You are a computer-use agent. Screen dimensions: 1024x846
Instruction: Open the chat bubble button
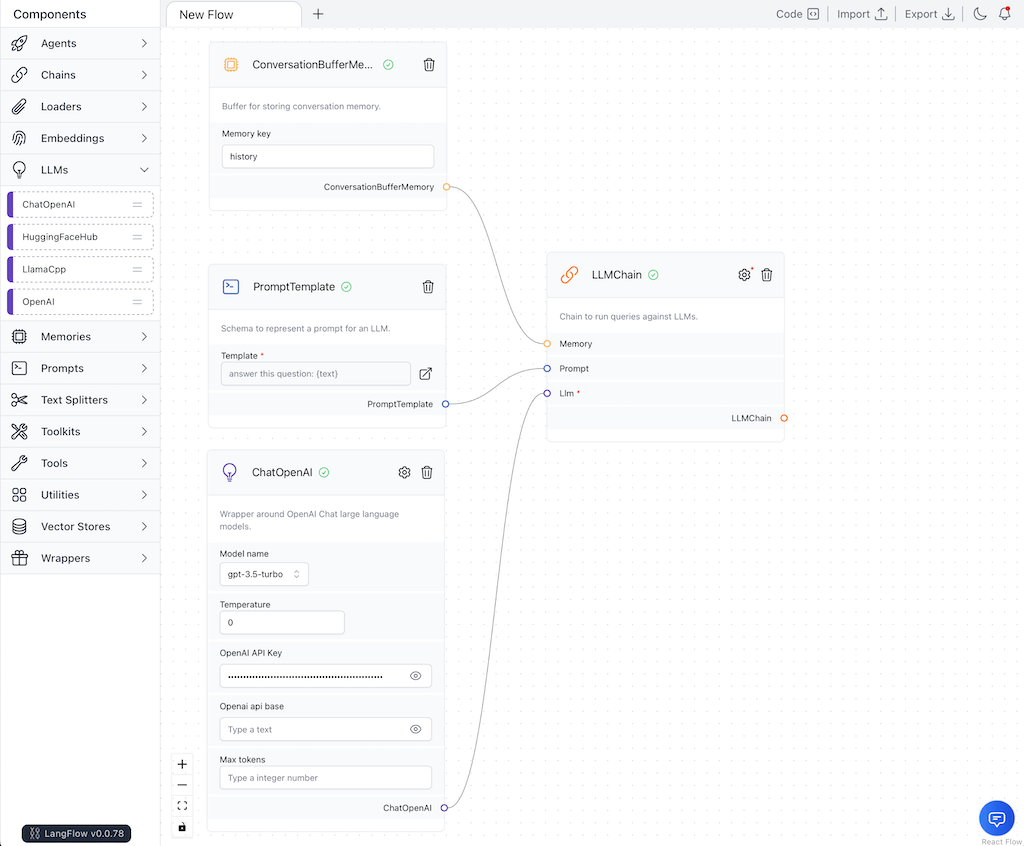(996, 818)
